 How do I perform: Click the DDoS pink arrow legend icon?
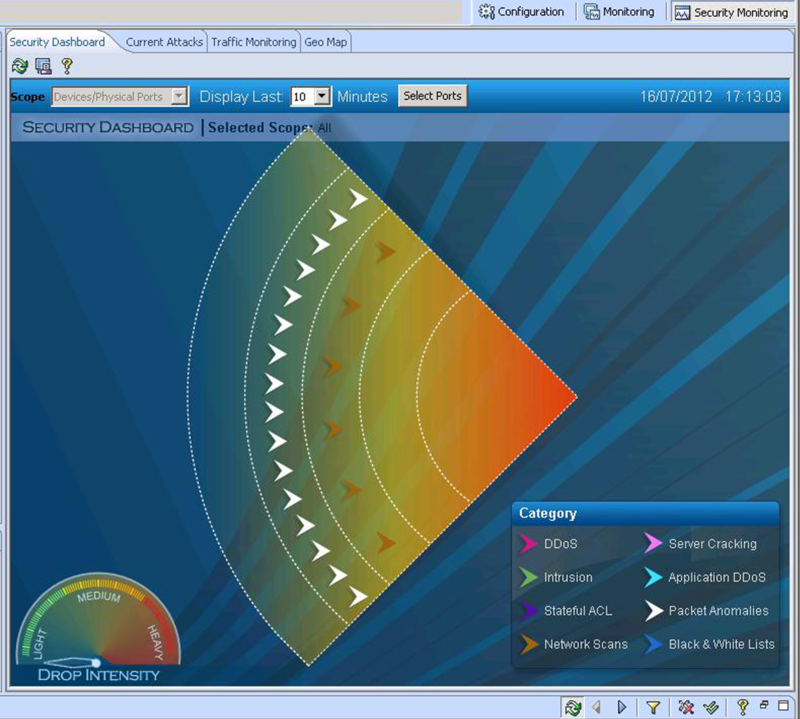(x=529, y=544)
